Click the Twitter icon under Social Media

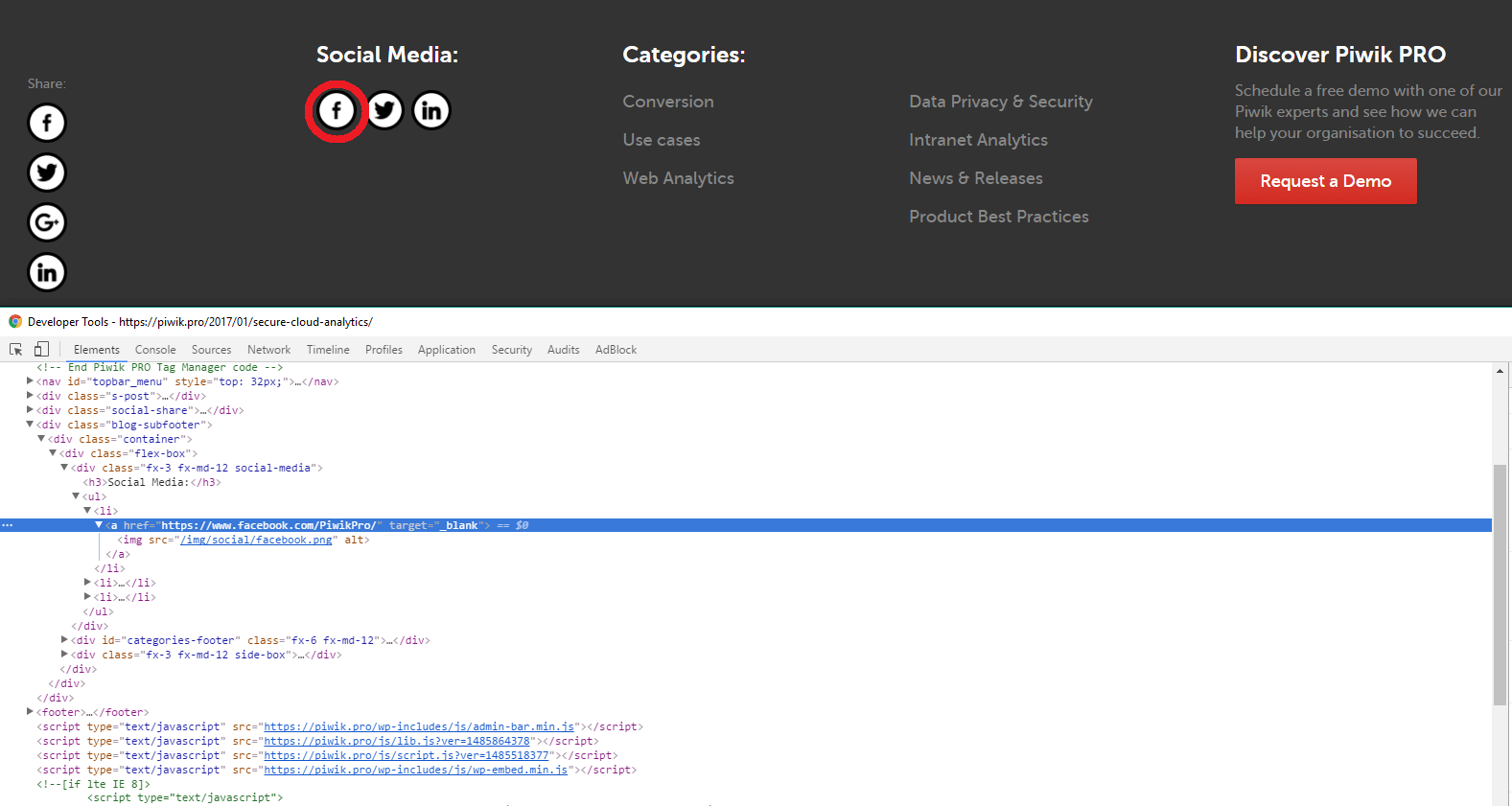384,111
